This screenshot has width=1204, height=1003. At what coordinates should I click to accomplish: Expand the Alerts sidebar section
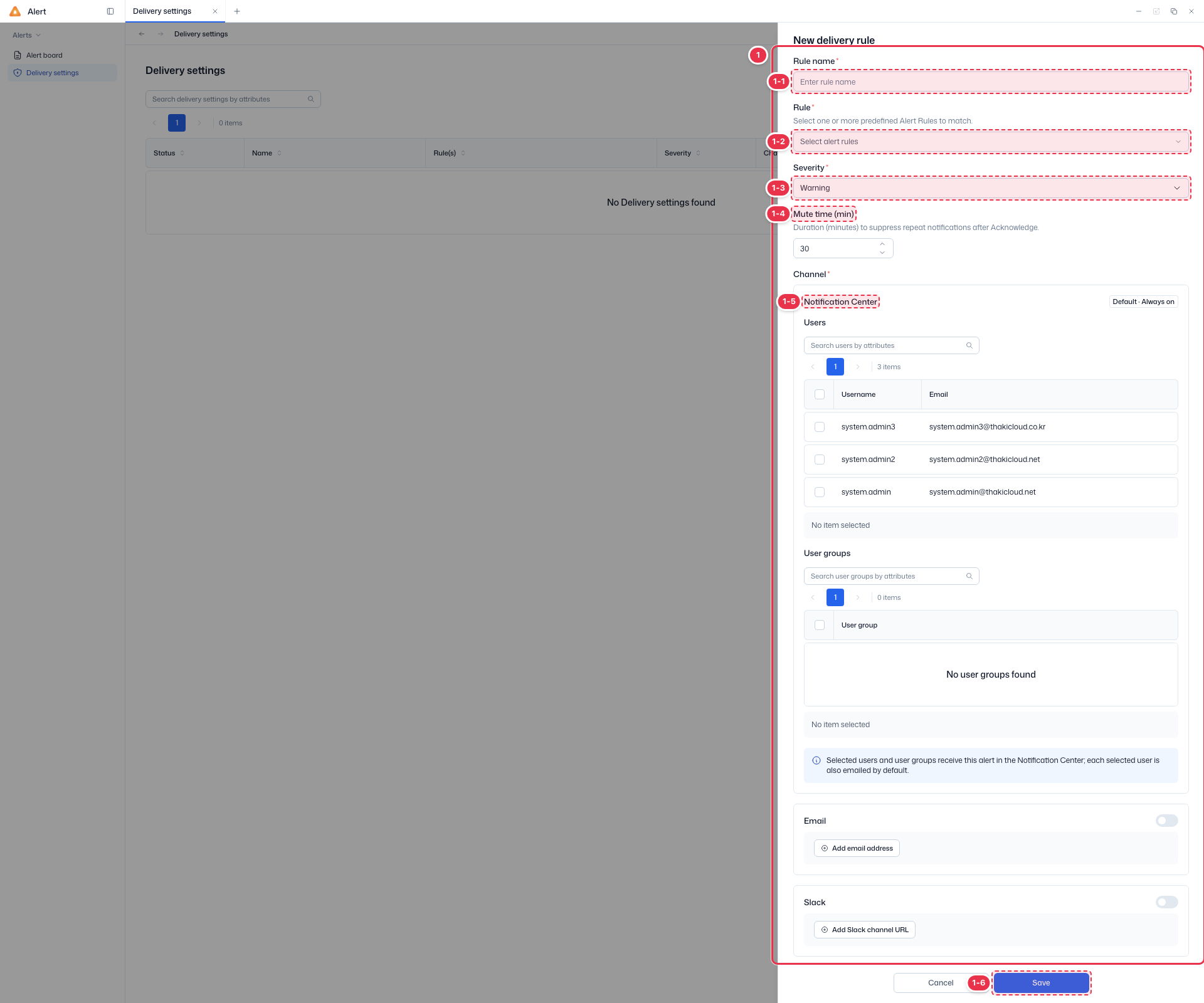pos(27,35)
